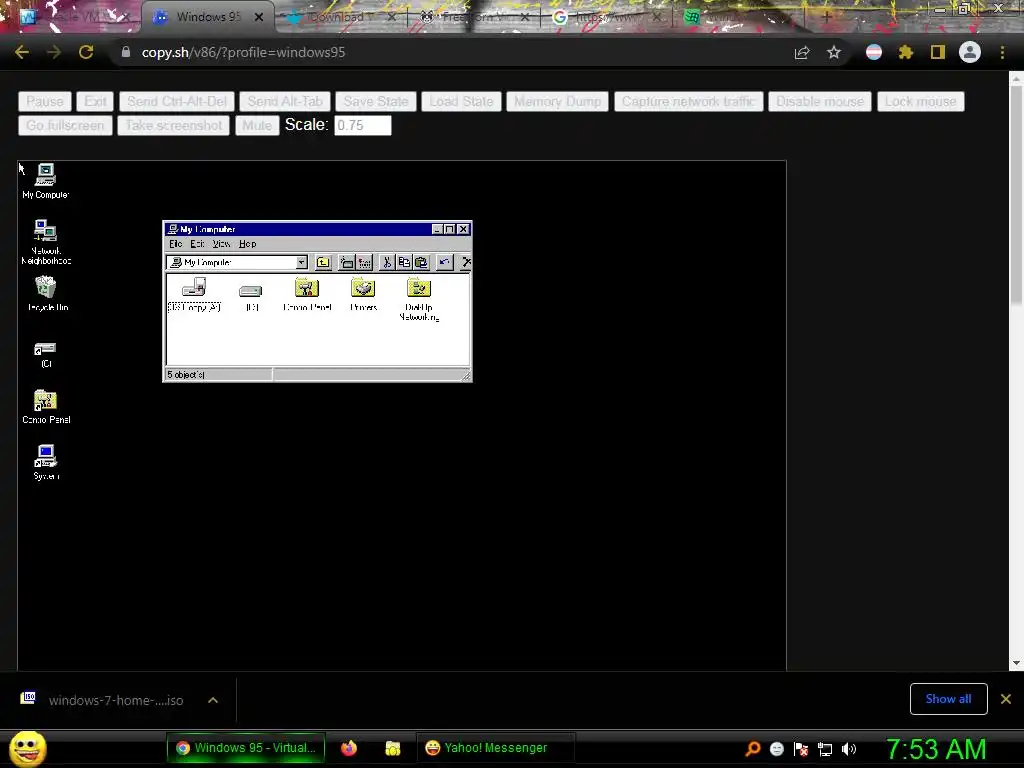
Task: Click Map Network Drive toolbar icon
Action: pos(347,263)
